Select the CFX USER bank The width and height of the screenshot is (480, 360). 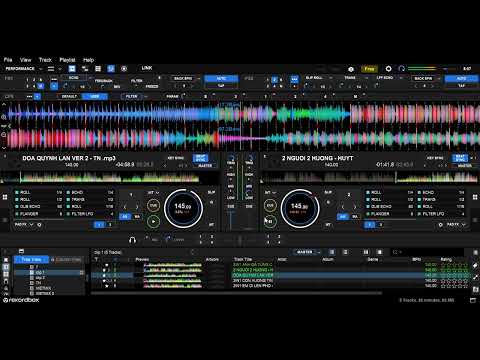click(95, 96)
